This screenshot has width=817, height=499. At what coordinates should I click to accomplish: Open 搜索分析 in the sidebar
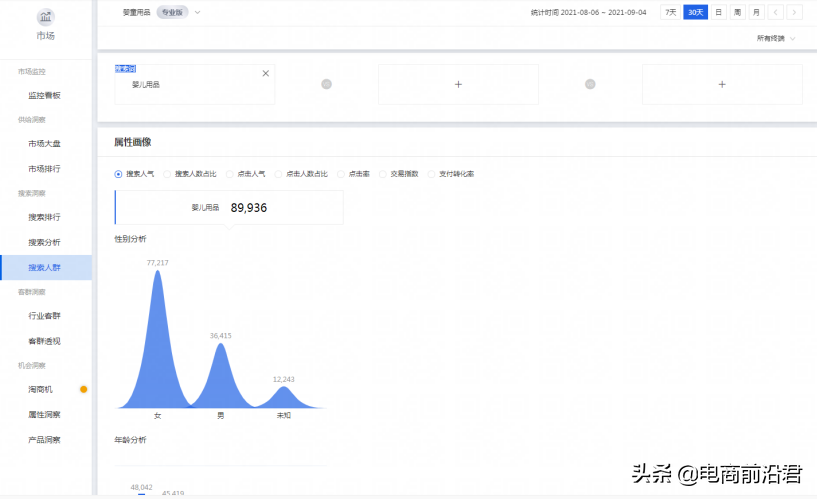(x=44, y=242)
